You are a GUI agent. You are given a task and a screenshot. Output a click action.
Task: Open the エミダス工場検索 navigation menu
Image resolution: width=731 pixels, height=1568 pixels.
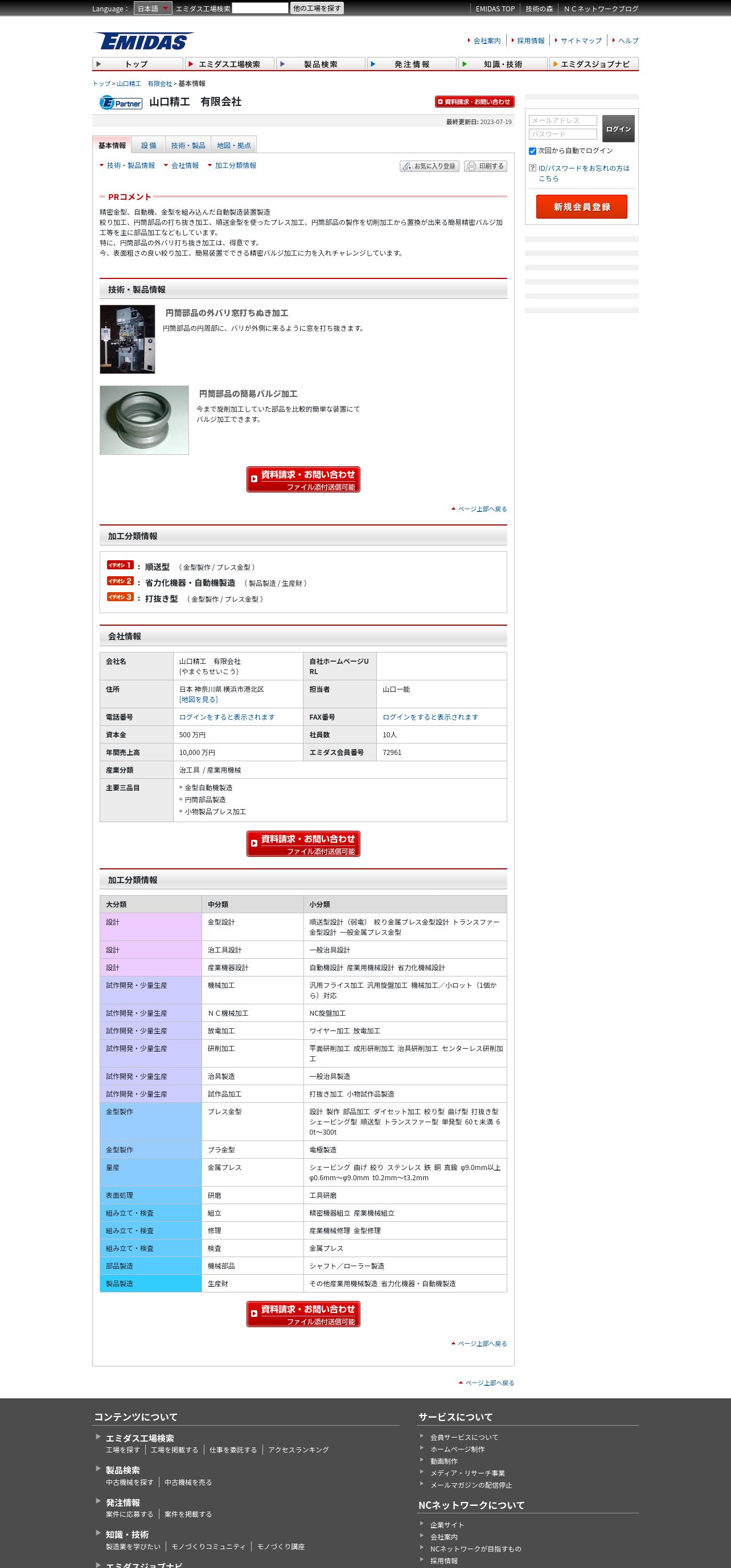[x=229, y=64]
